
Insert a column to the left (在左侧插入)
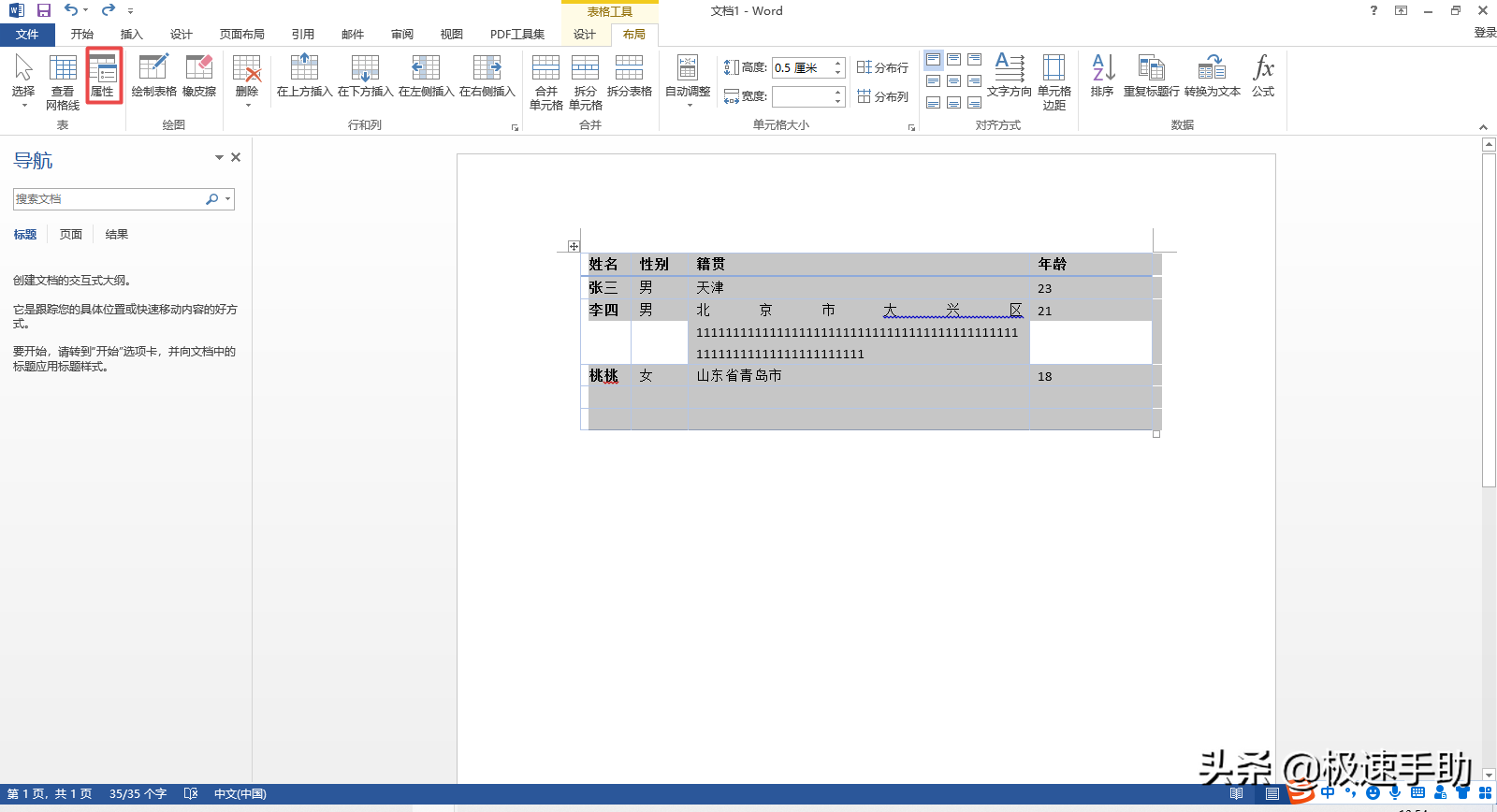(427, 76)
